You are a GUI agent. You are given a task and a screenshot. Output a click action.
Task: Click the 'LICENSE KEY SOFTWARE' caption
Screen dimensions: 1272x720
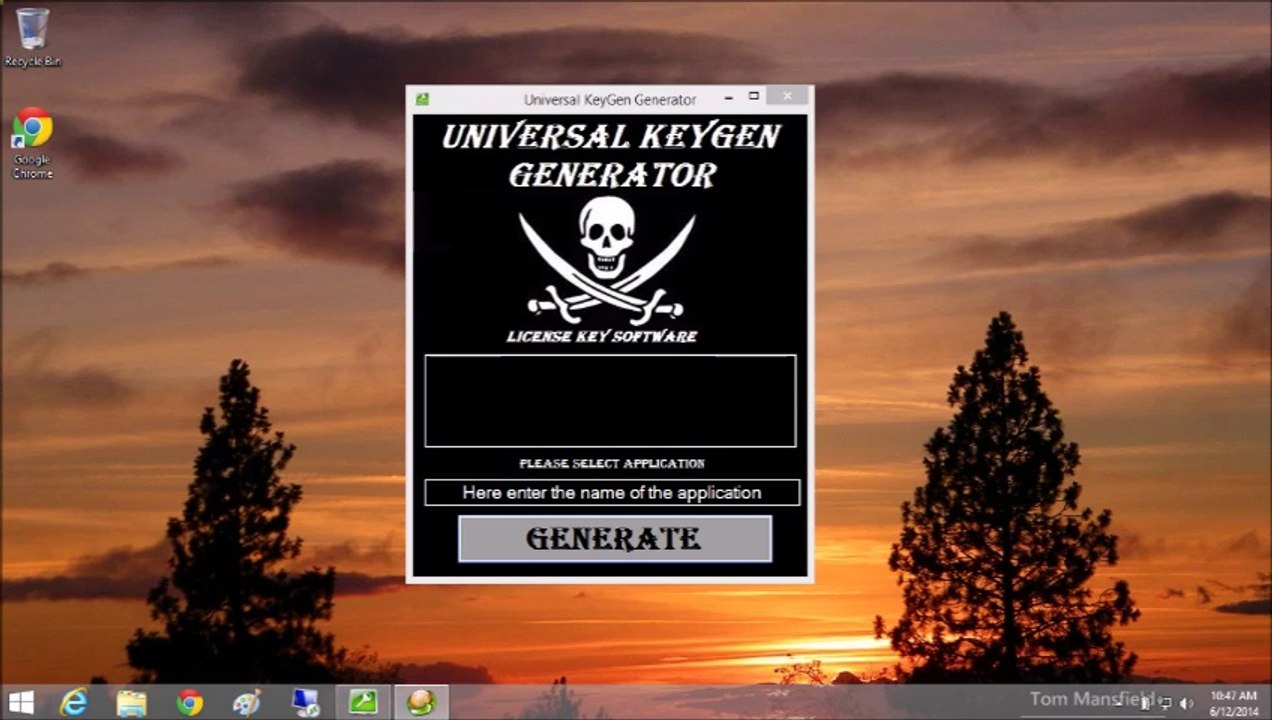(602, 336)
